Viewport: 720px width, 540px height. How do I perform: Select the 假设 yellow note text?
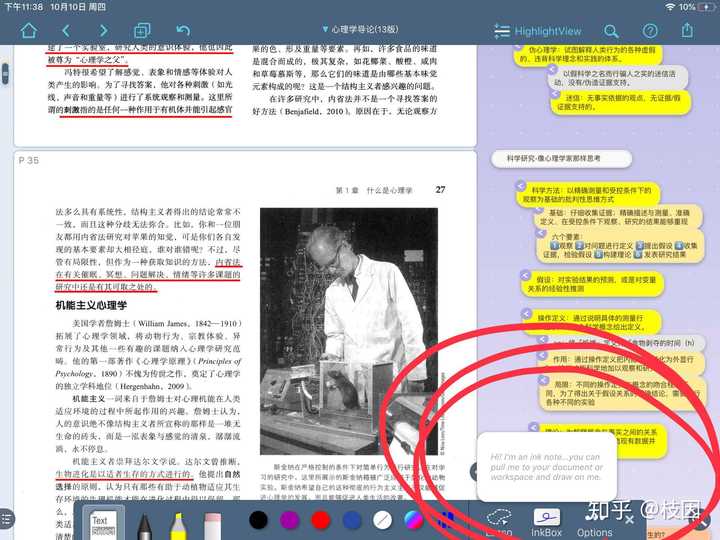[592, 284]
